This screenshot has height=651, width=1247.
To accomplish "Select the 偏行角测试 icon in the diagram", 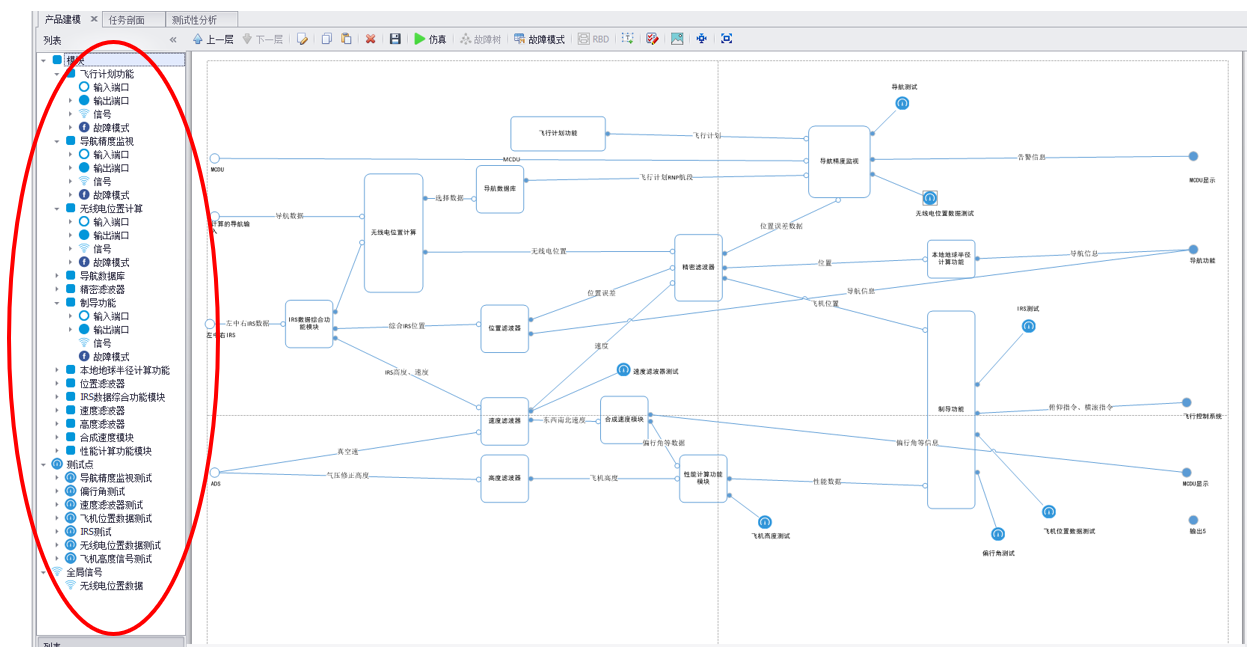I will click(x=998, y=535).
